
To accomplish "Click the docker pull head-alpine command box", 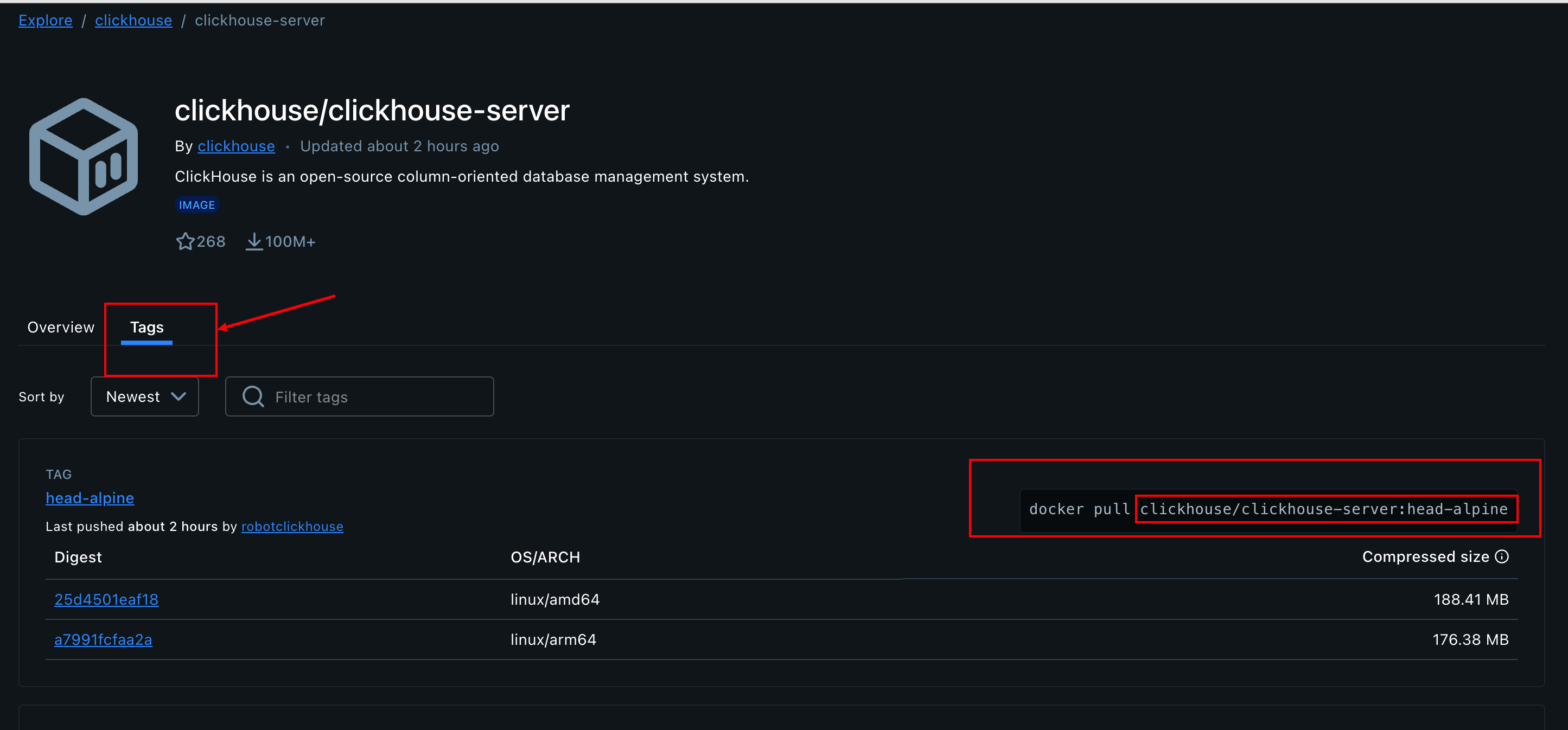I will [x=1269, y=509].
